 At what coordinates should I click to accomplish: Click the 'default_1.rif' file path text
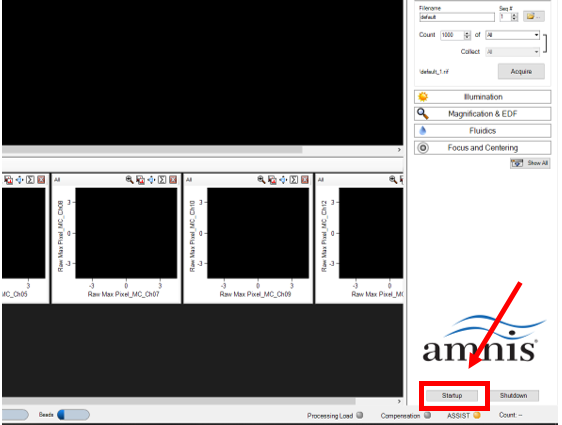click(x=434, y=72)
